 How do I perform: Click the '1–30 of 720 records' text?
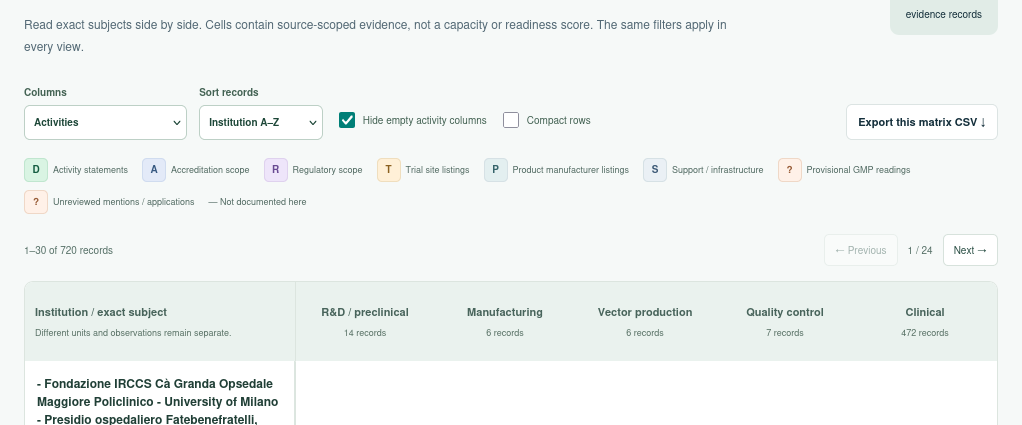pos(68,250)
